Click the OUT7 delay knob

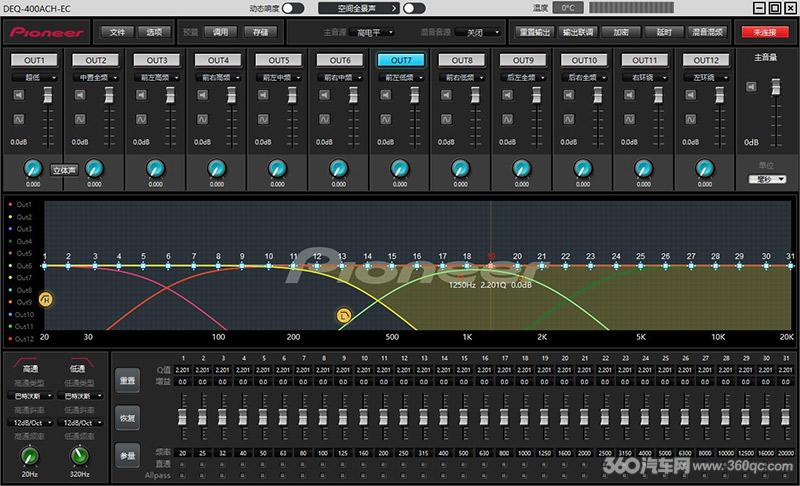click(400, 168)
